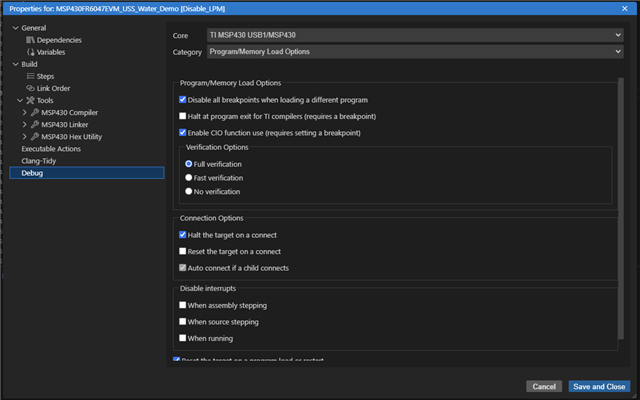Screen dimensions: 640x400
Task: Collapse the Build section
Action: tap(13, 64)
